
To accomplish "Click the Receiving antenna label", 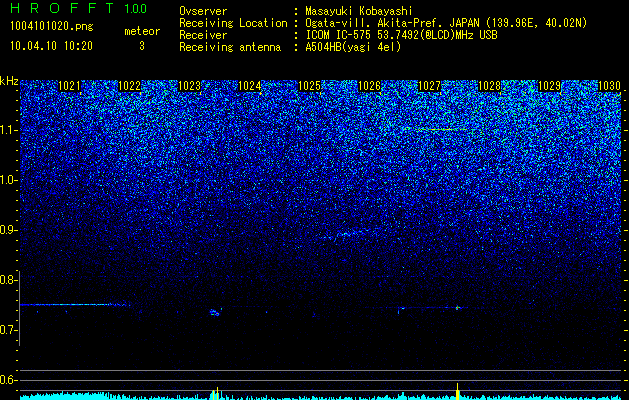I will (x=230, y=47).
